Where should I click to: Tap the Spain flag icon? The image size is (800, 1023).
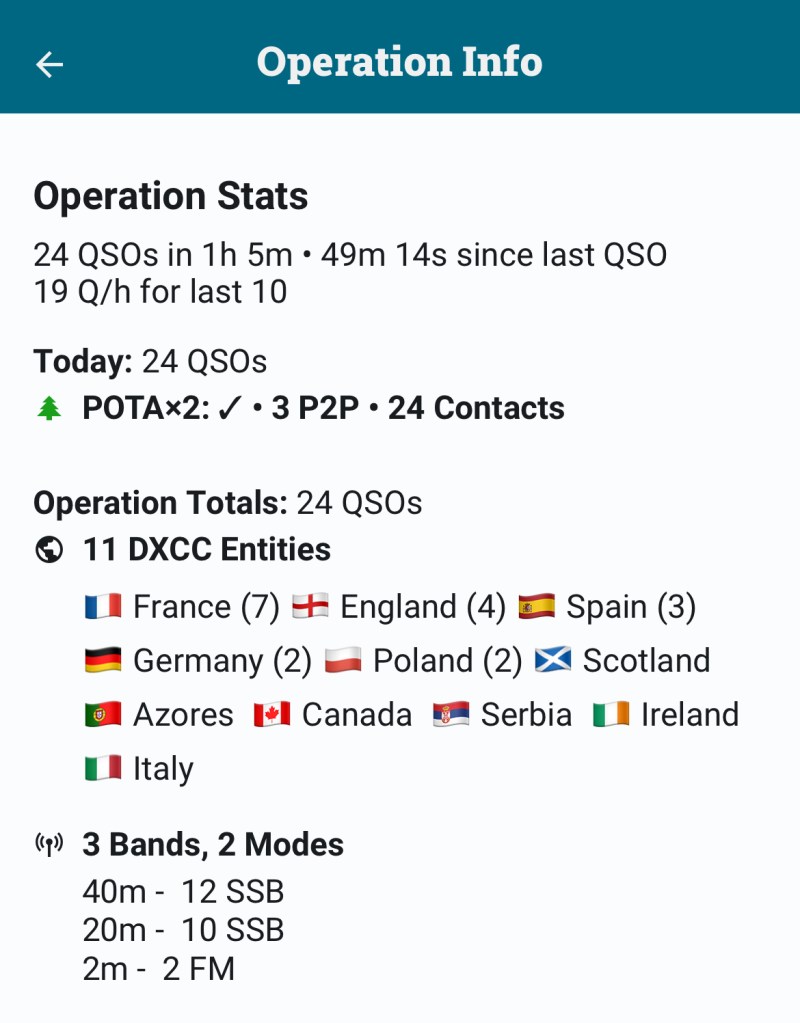click(537, 607)
